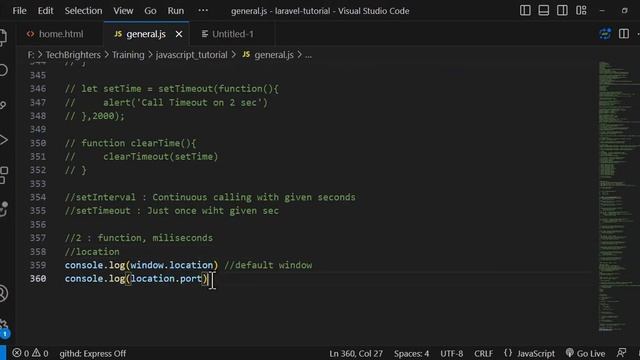The image size is (640, 360).
Task: Open the View menu
Action: click(x=123, y=11)
